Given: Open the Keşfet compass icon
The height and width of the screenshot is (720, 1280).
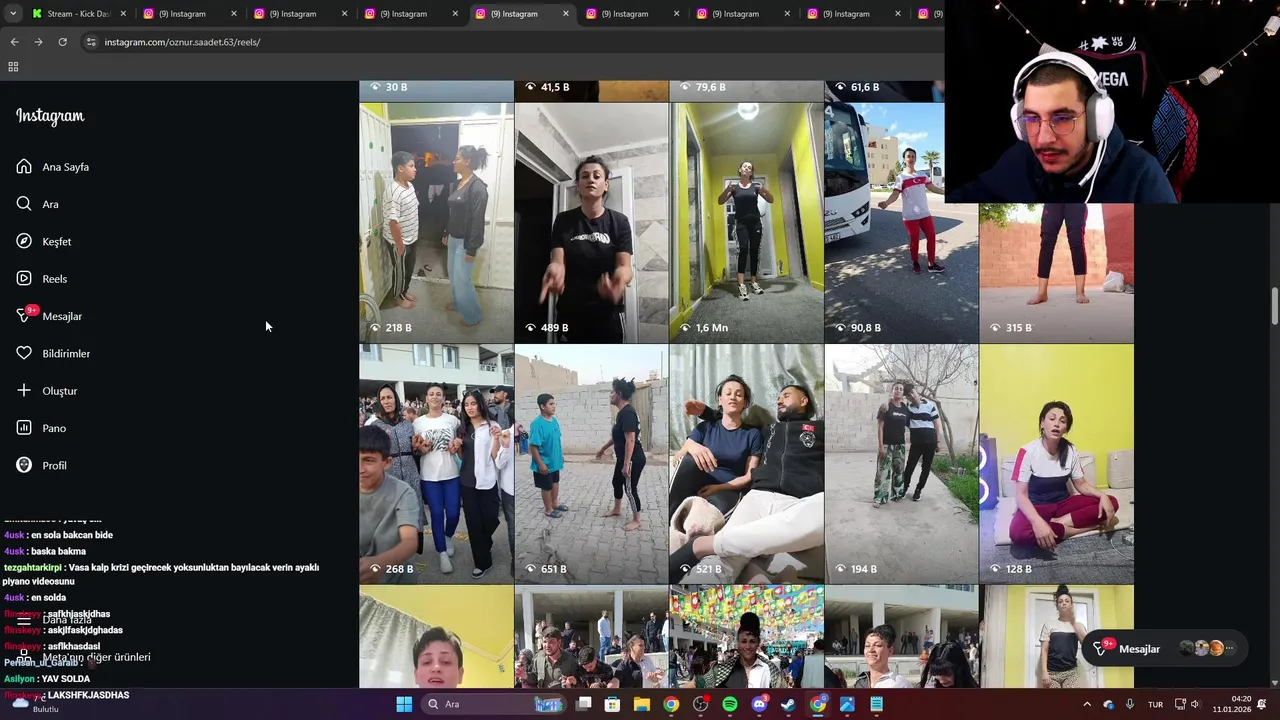Looking at the screenshot, I should tap(24, 241).
